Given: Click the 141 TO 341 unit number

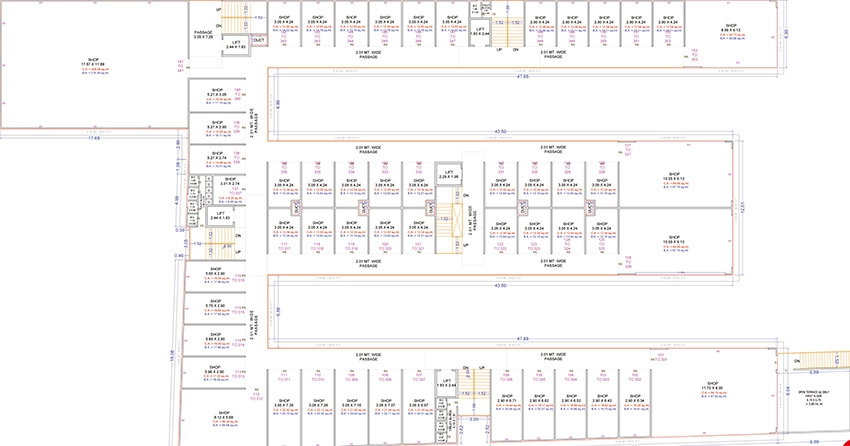Looking at the screenshot, I should (181, 66).
